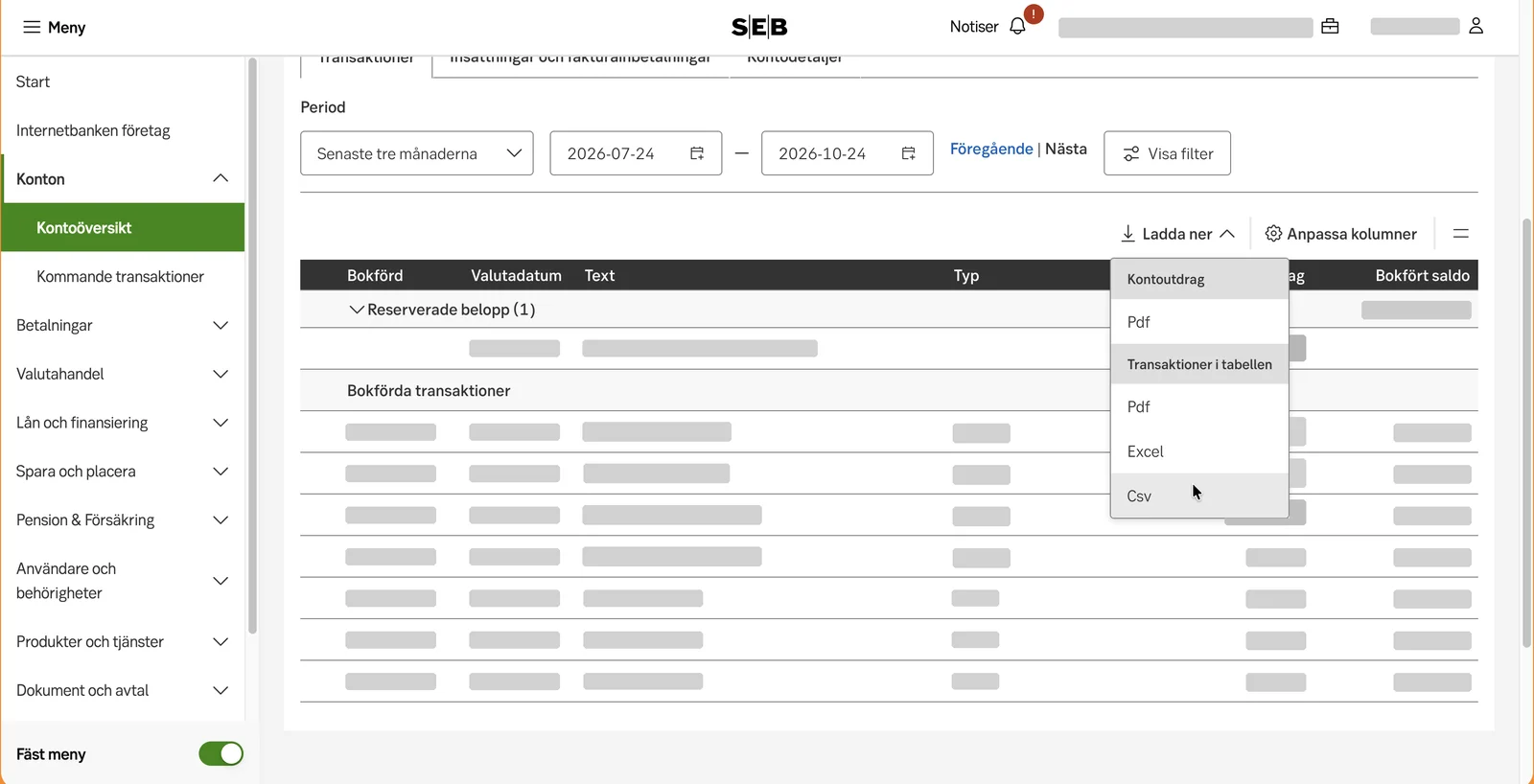Click the Typ column header
Screen dimensions: 1534x784
tap(966, 275)
